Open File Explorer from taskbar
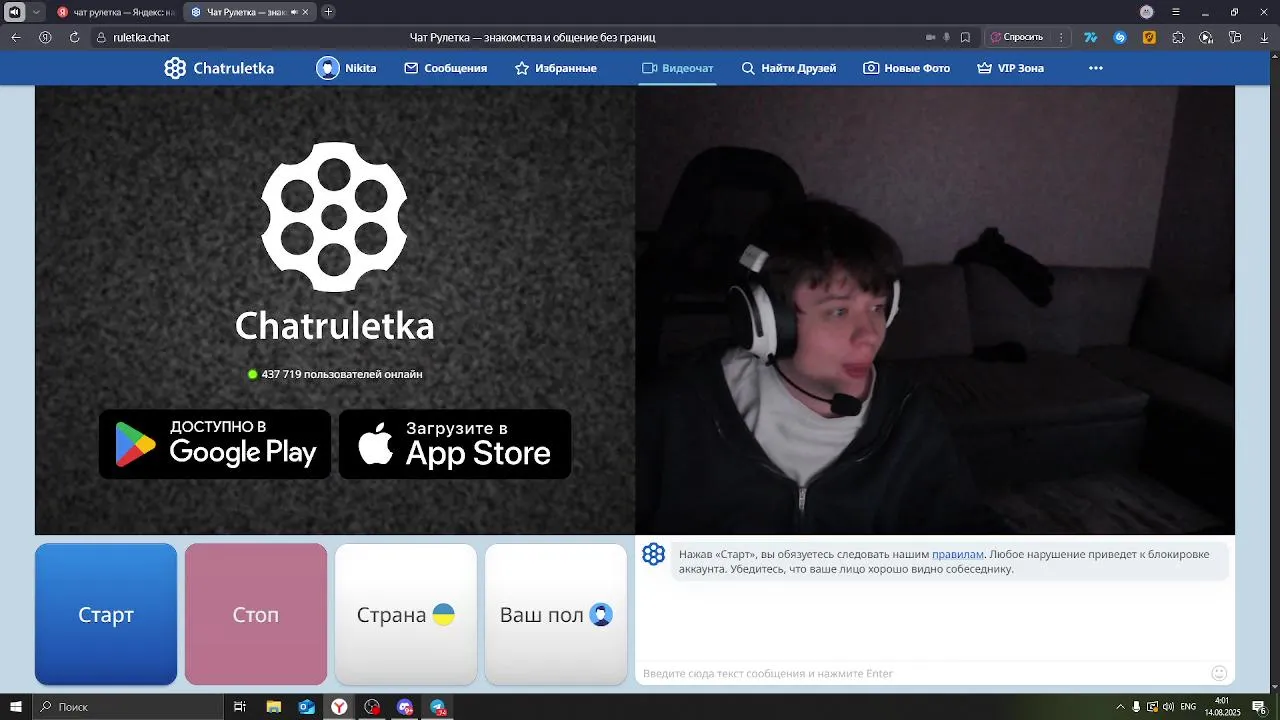The image size is (1280, 720). [x=273, y=707]
